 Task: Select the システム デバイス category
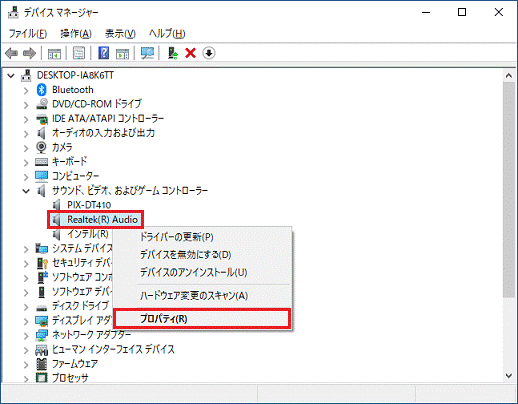[x=82, y=248]
